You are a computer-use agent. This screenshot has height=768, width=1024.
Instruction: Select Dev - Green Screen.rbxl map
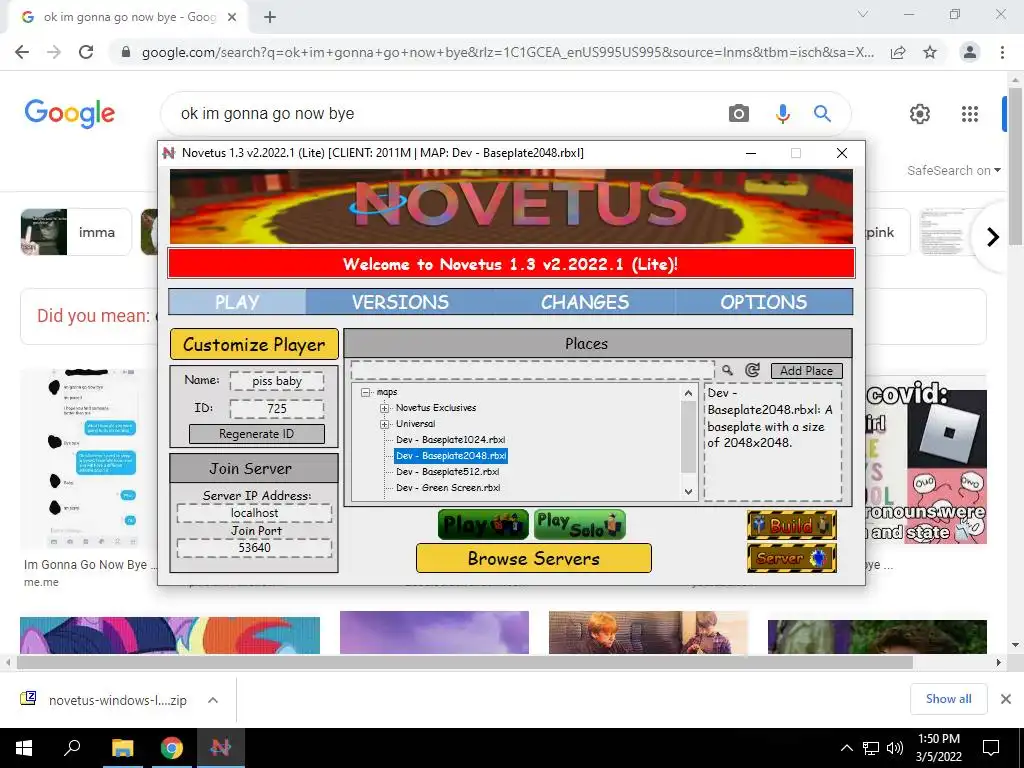(448, 488)
